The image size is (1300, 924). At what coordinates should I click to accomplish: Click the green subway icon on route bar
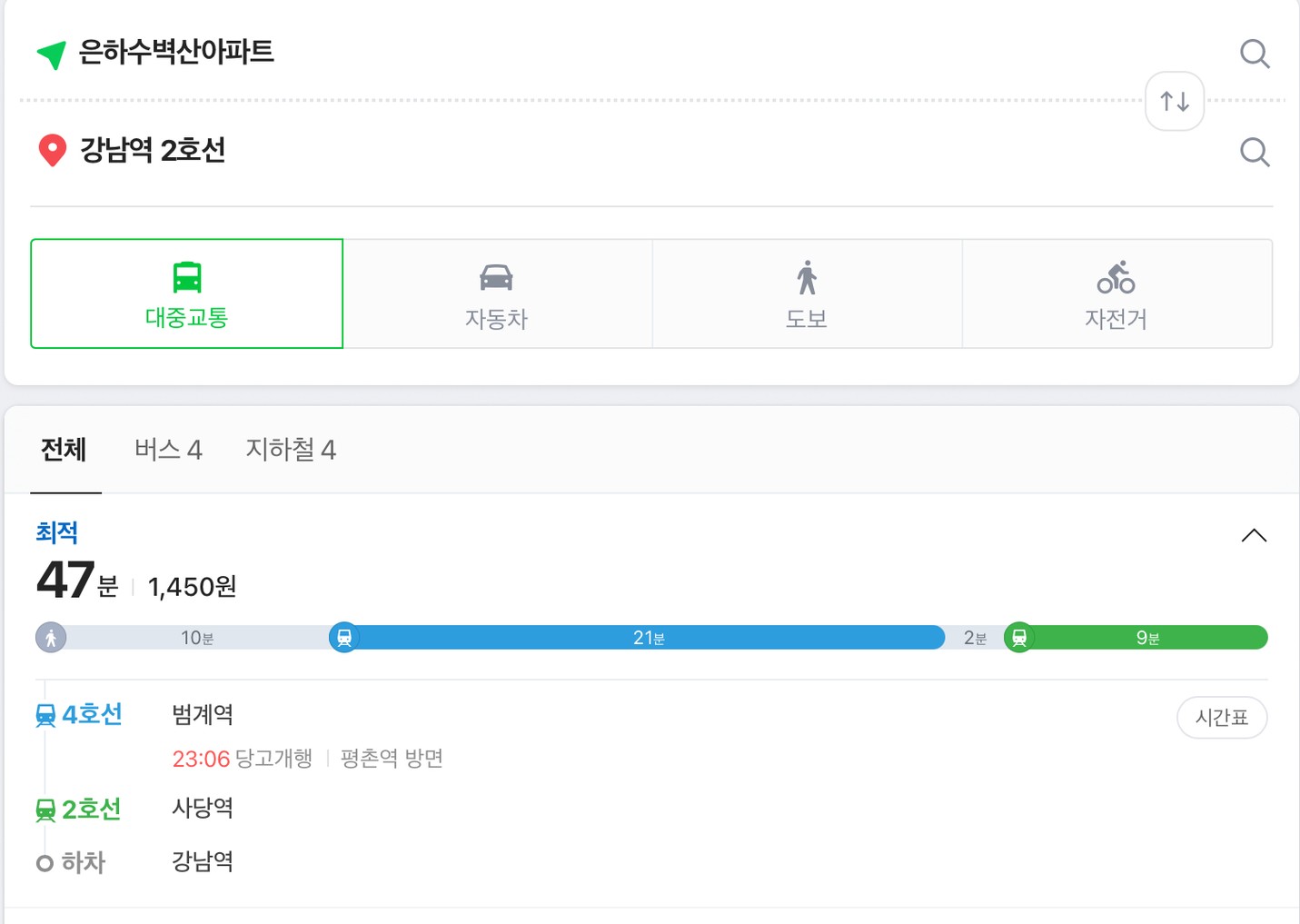click(x=1019, y=638)
